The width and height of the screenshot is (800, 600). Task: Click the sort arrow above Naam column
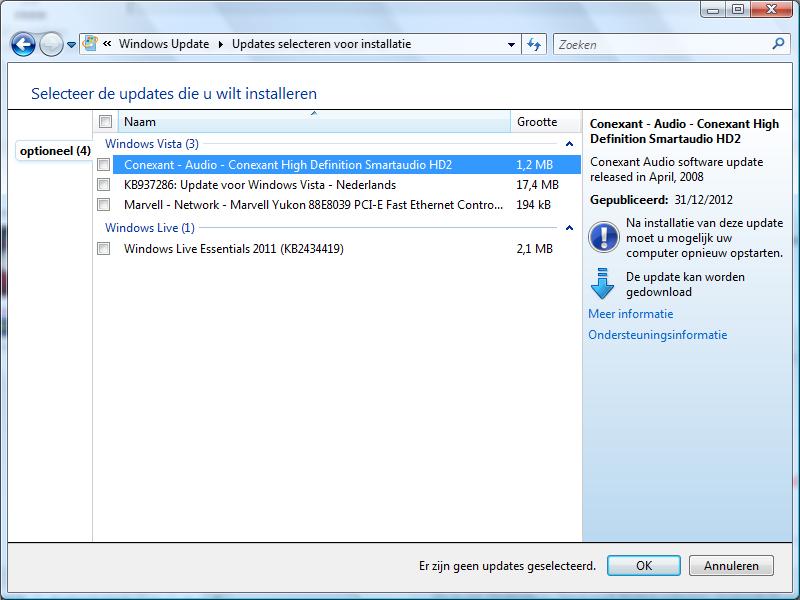point(314,113)
